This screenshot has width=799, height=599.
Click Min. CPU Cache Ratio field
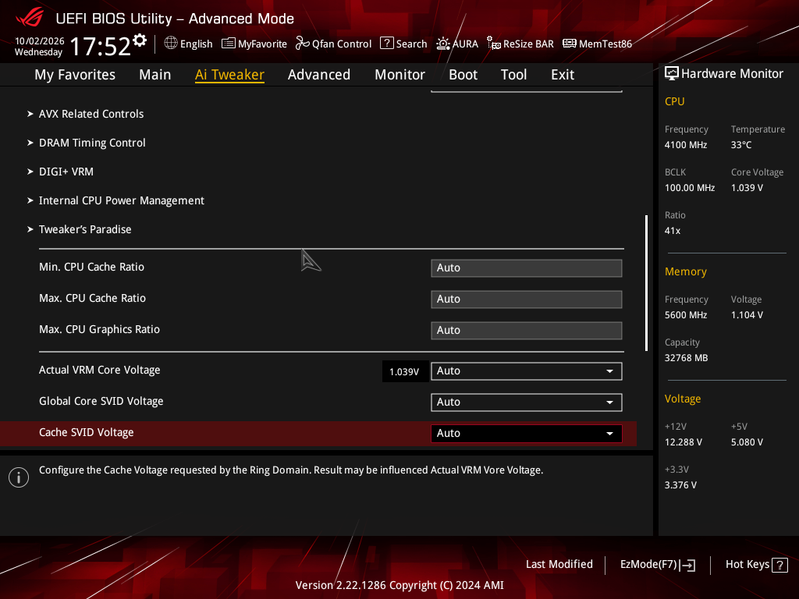coord(526,268)
